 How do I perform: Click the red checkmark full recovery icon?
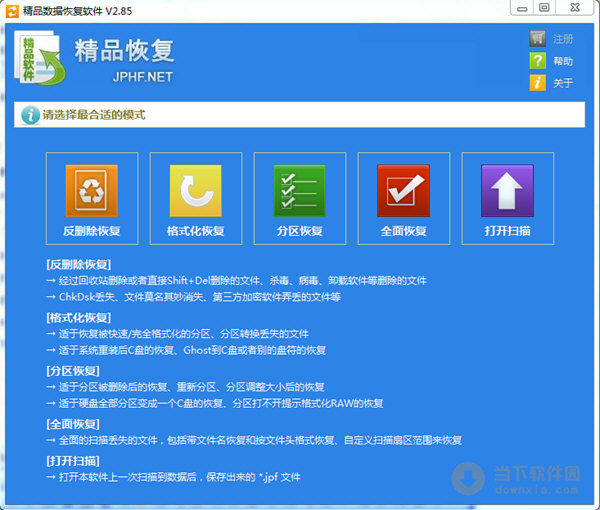[403, 191]
